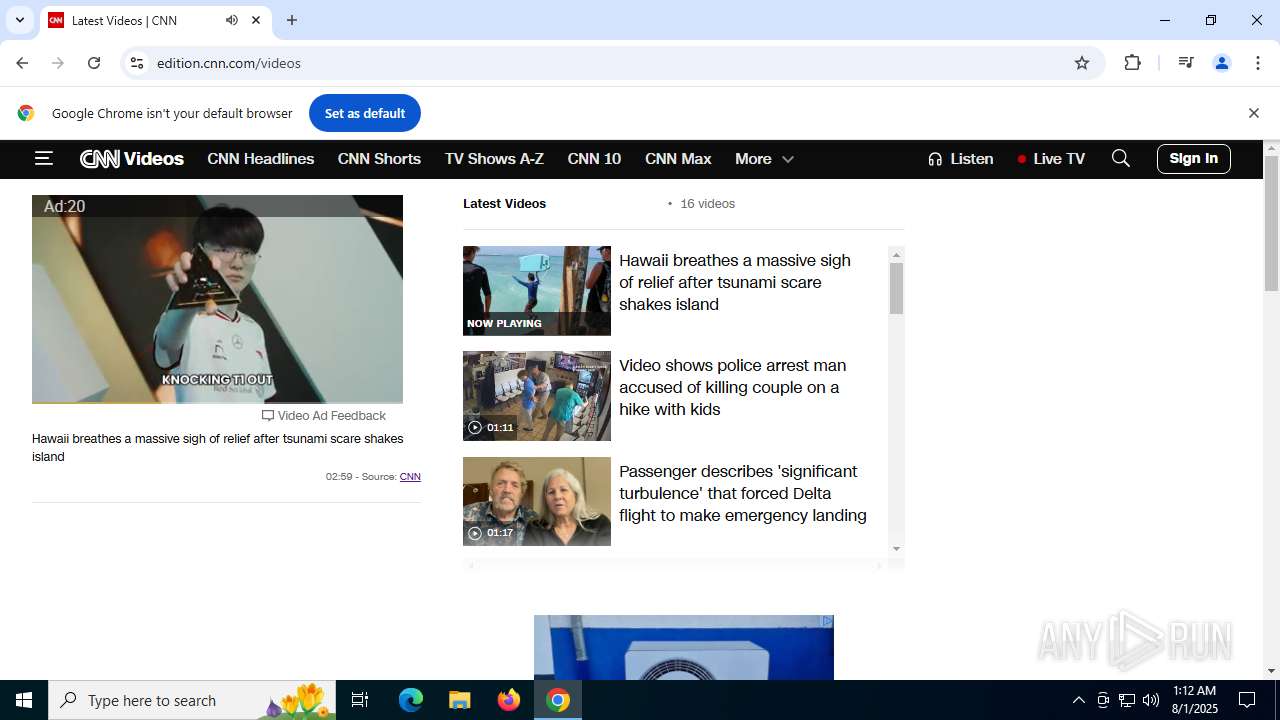Image resolution: width=1280 pixels, height=720 pixels.
Task: Open the network tray icon
Action: [x=1127, y=700]
